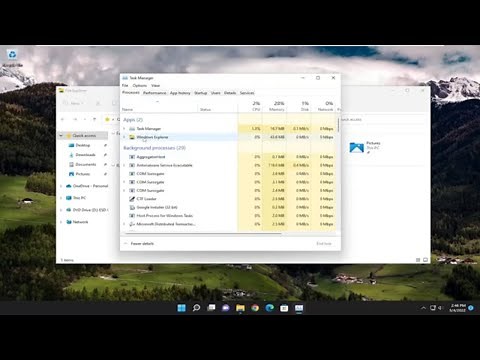The height and width of the screenshot is (360, 480).
Task: Click the Quick access star icon in File Explorer
Action: 68,136
